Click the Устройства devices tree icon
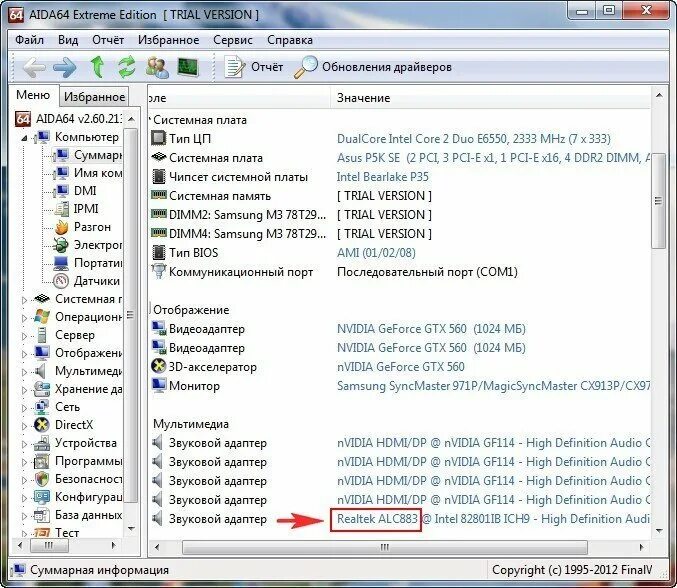 point(42,443)
